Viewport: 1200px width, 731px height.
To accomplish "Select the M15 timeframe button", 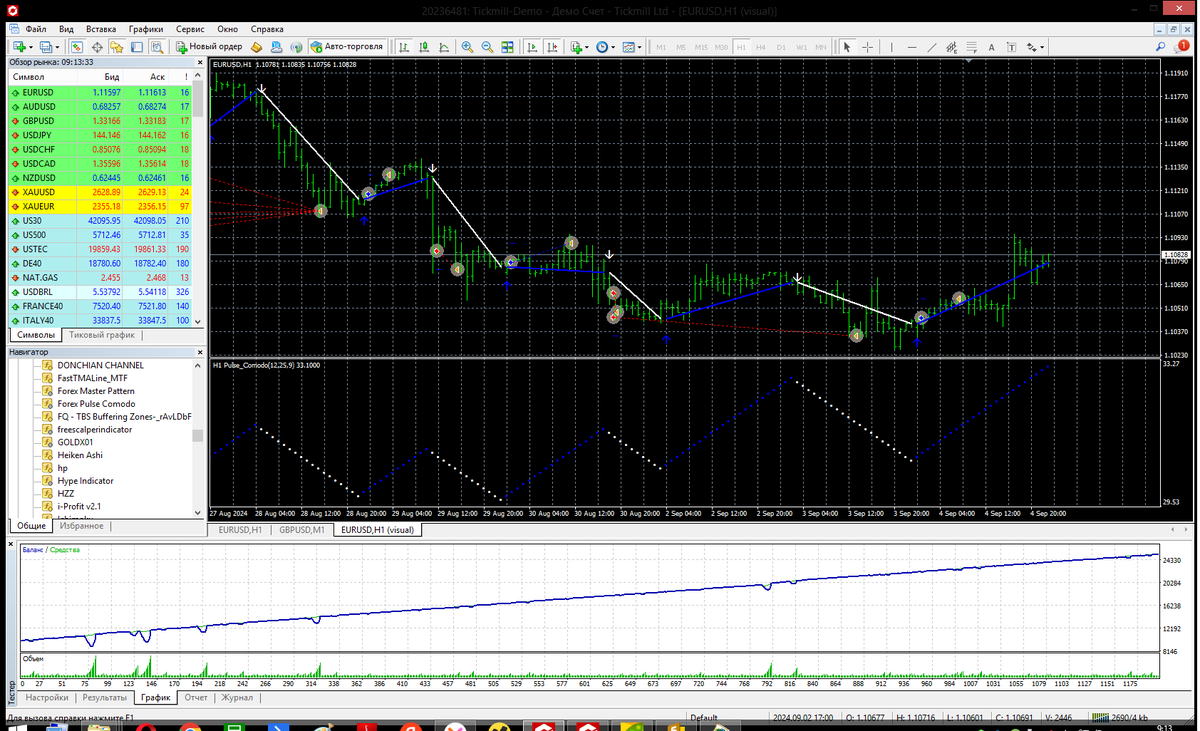I will point(701,47).
